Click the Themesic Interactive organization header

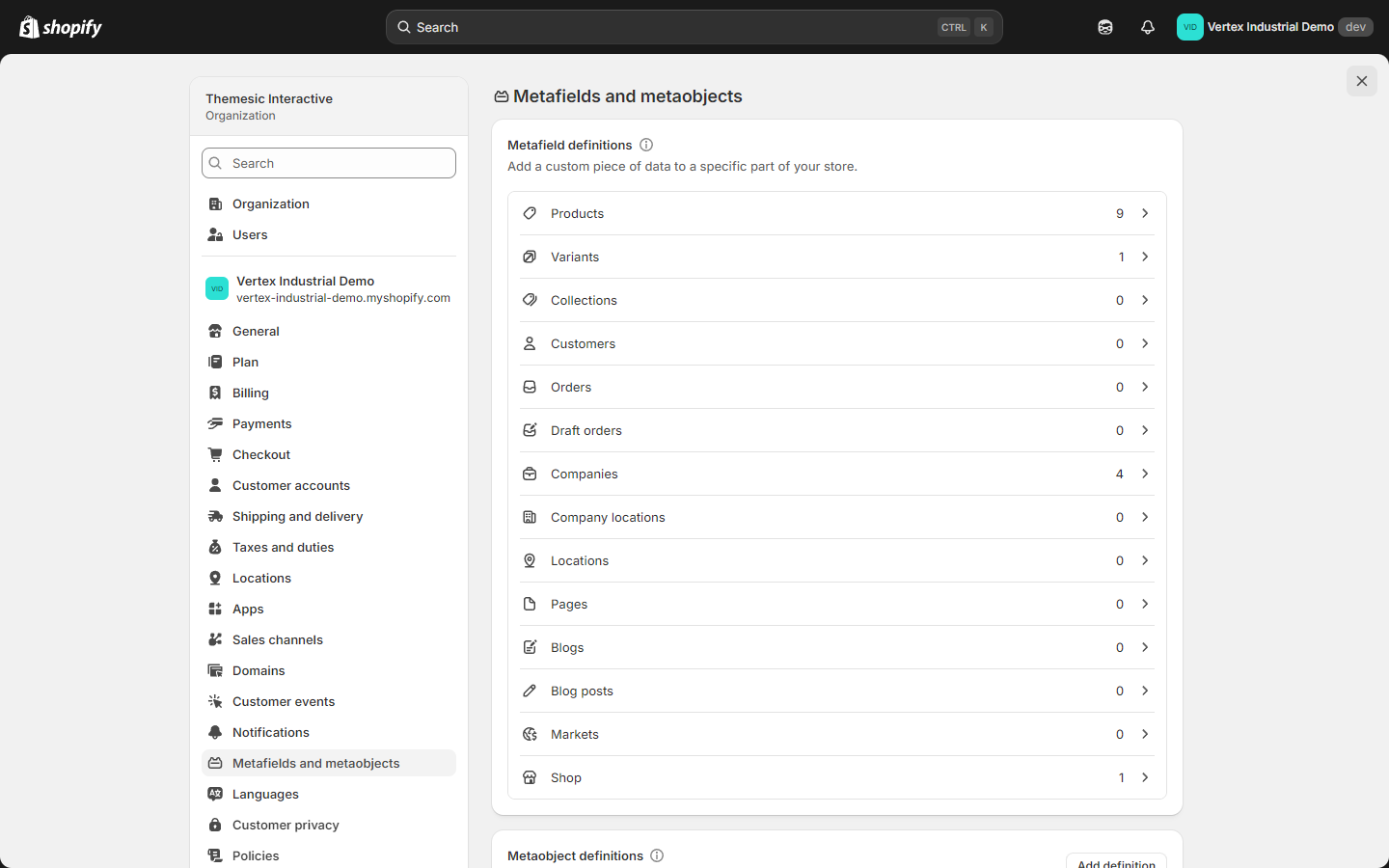coord(329,106)
